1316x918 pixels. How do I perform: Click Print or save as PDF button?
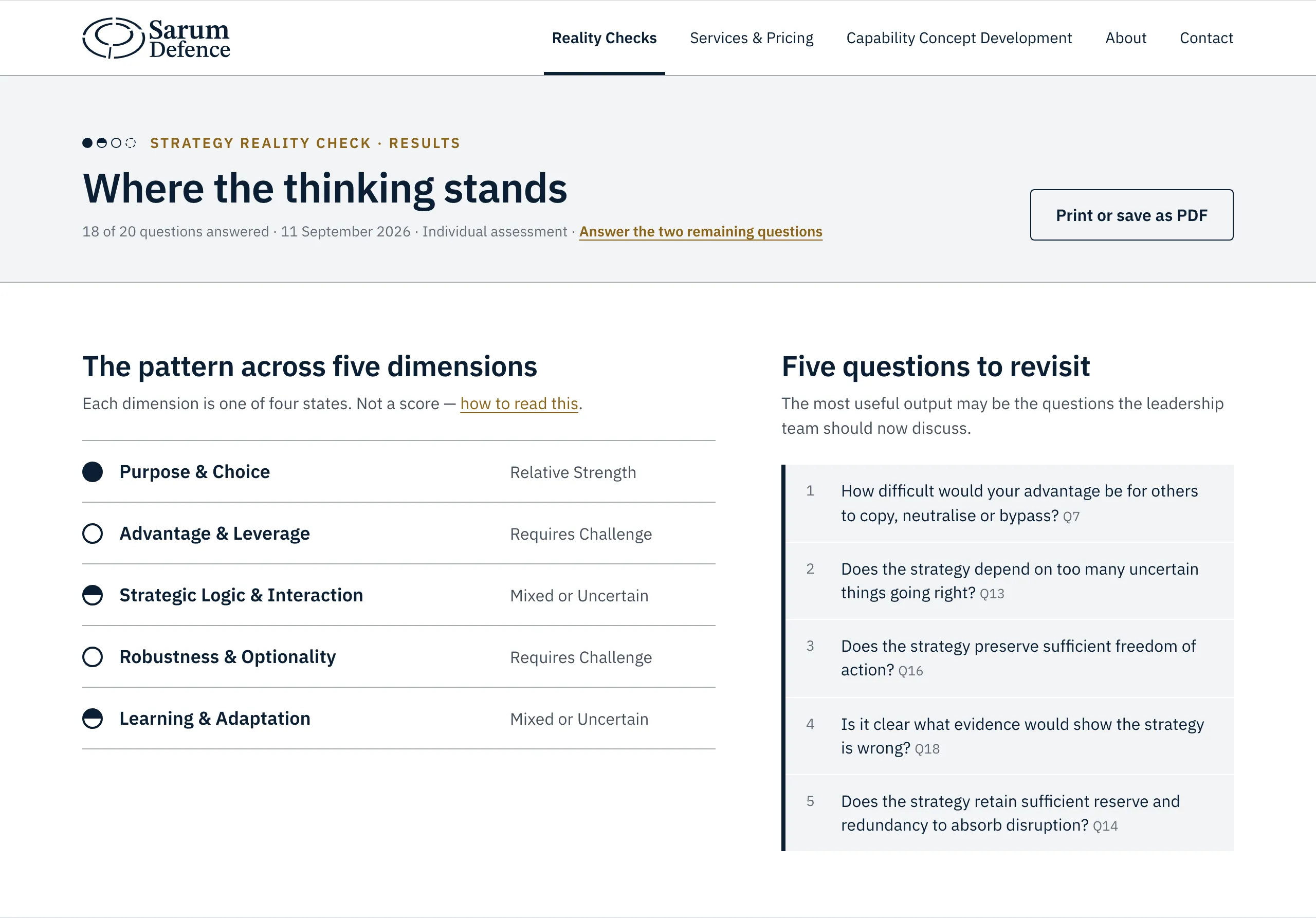[1131, 215]
